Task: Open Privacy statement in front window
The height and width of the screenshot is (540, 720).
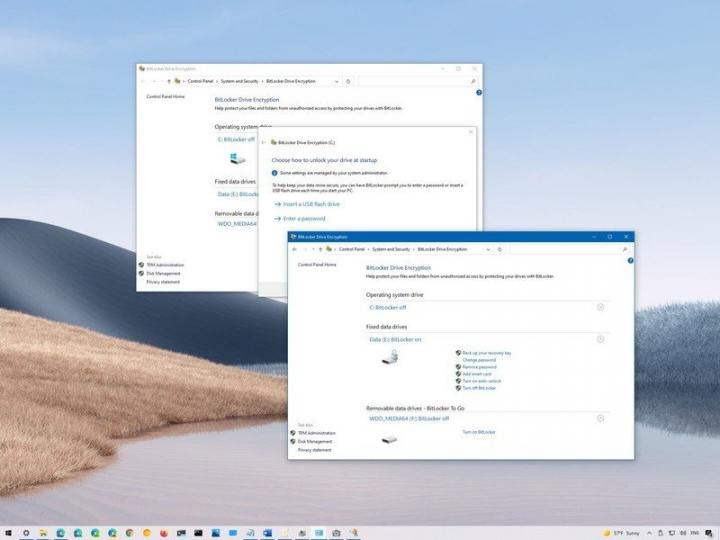Action: click(314, 450)
